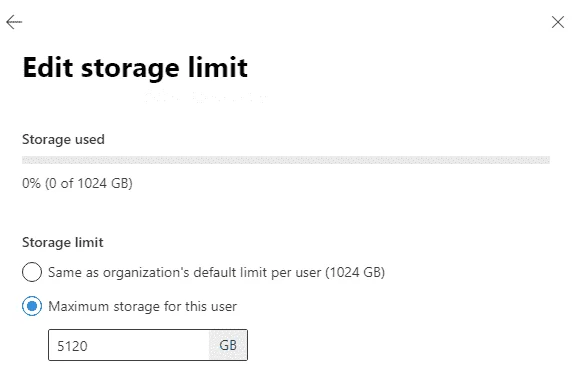Image resolution: width=577 pixels, height=388 pixels.
Task: Click the "Edit storage limit" heading
Action: (x=135, y=67)
